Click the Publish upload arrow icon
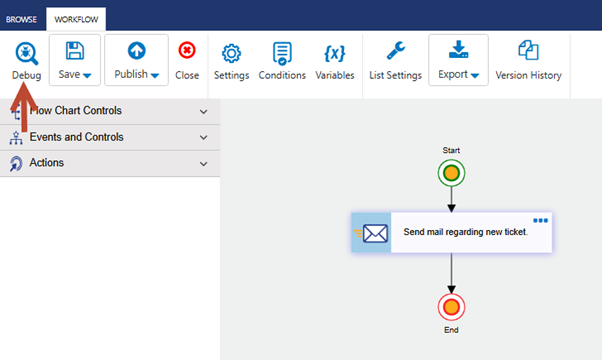 coord(137,51)
